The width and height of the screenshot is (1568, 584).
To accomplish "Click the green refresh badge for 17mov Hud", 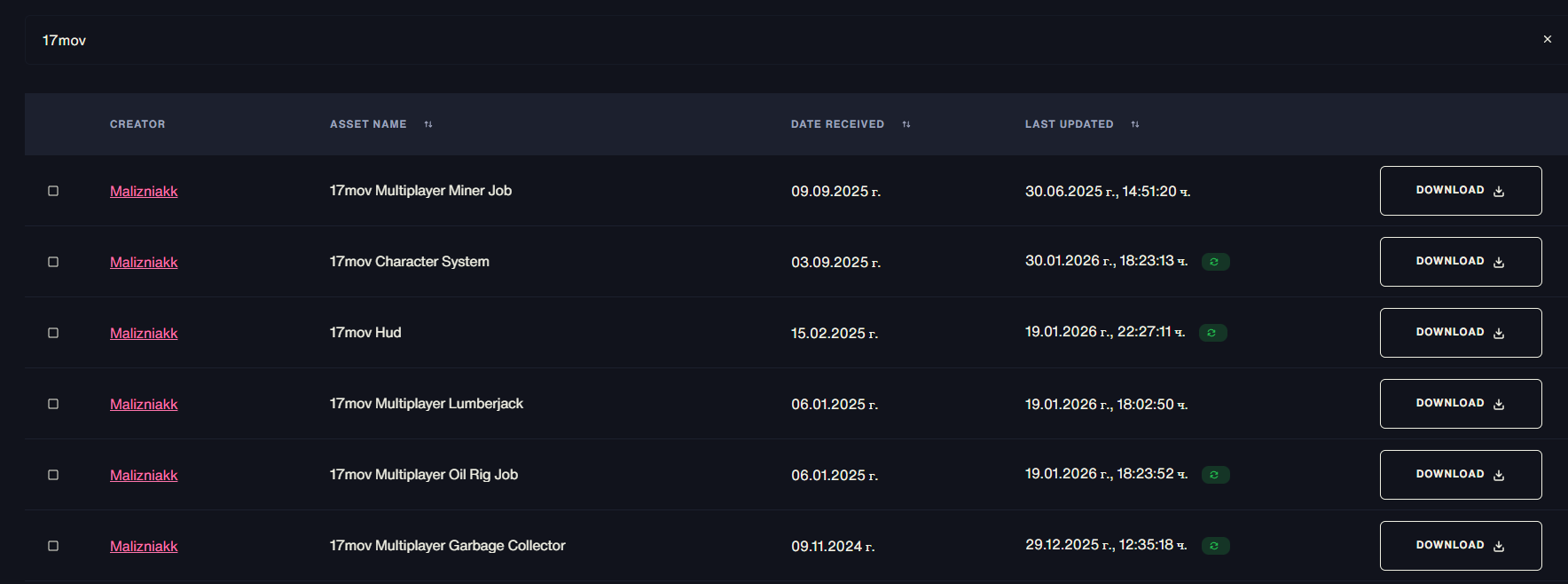I will (x=1212, y=333).
